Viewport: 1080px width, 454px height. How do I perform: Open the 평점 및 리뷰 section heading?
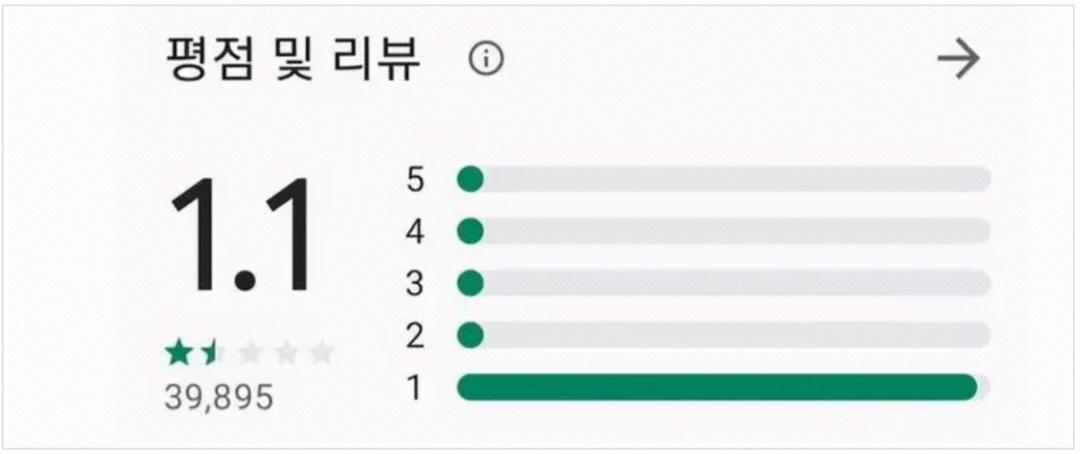[x=293, y=61]
